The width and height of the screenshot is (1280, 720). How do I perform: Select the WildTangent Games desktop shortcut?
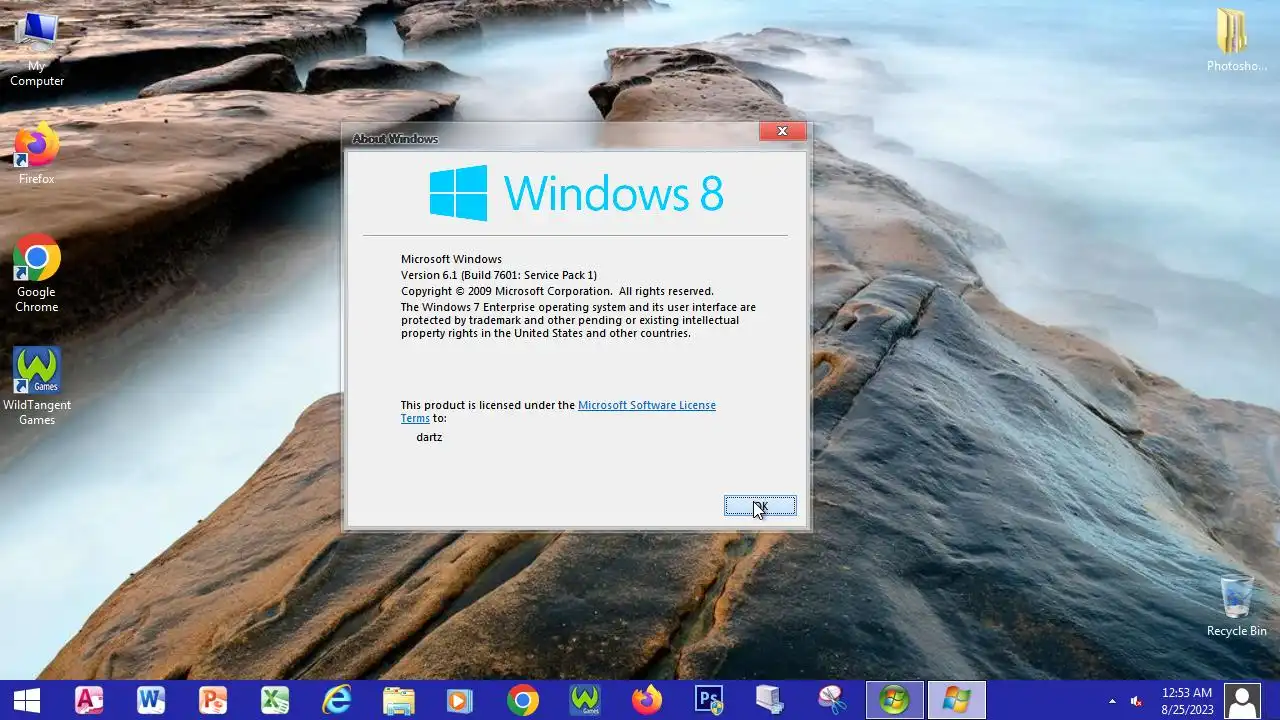(37, 387)
